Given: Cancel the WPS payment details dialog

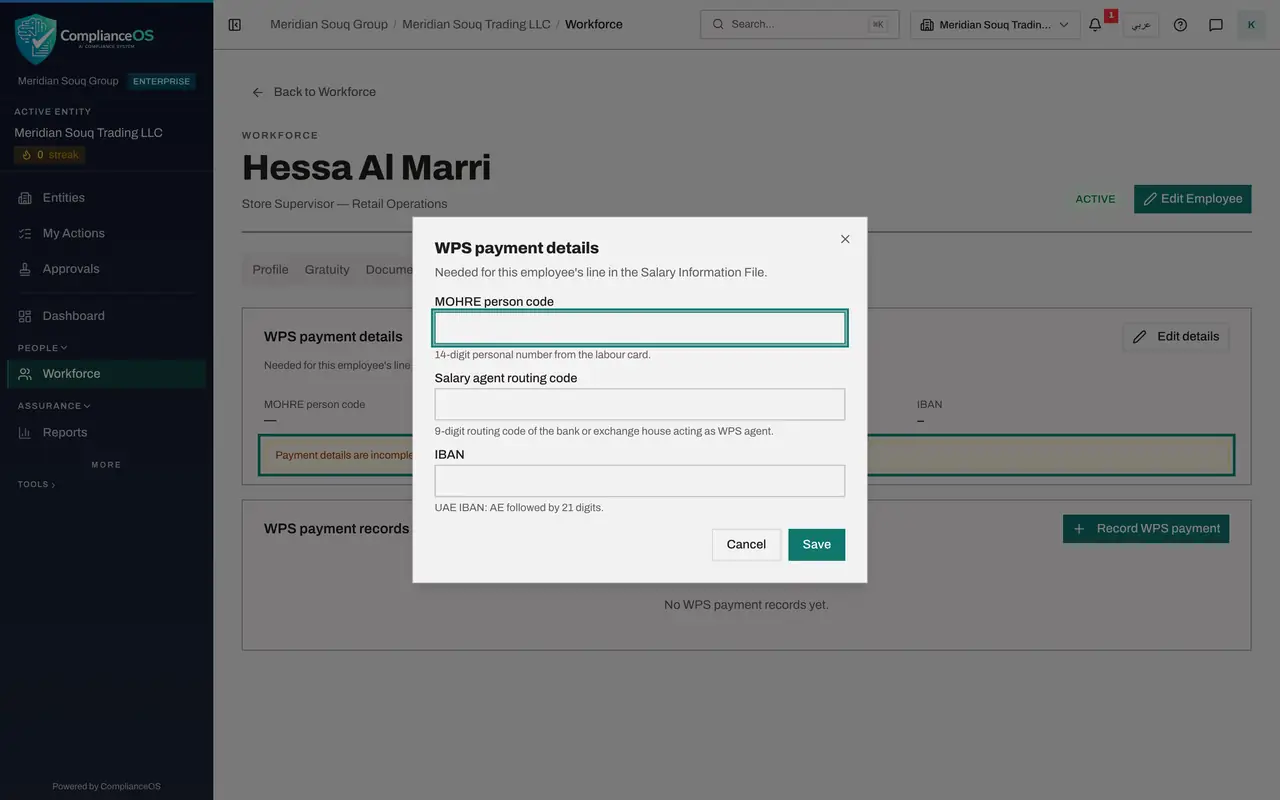Looking at the screenshot, I should click(x=746, y=545).
